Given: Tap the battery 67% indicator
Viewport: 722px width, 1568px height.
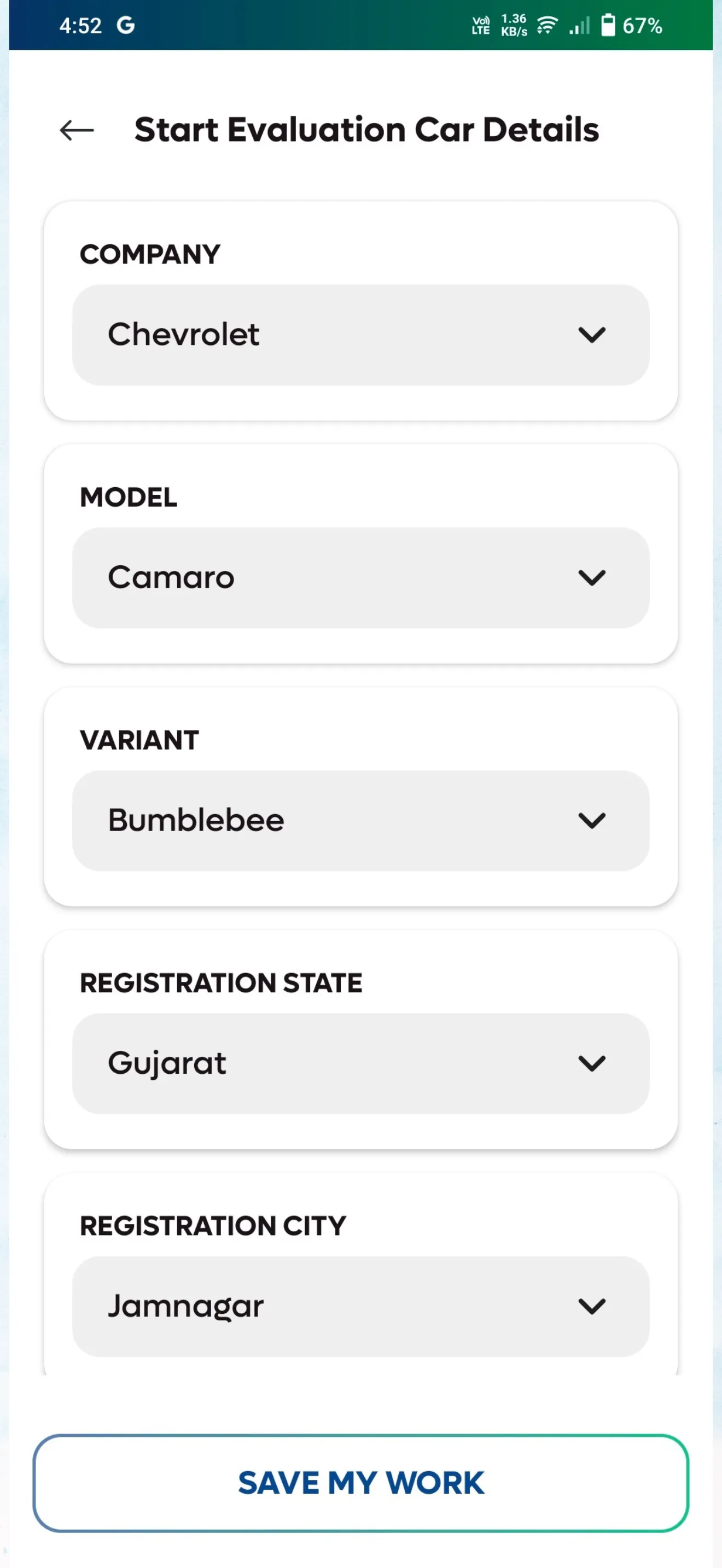Looking at the screenshot, I should tap(631, 26).
